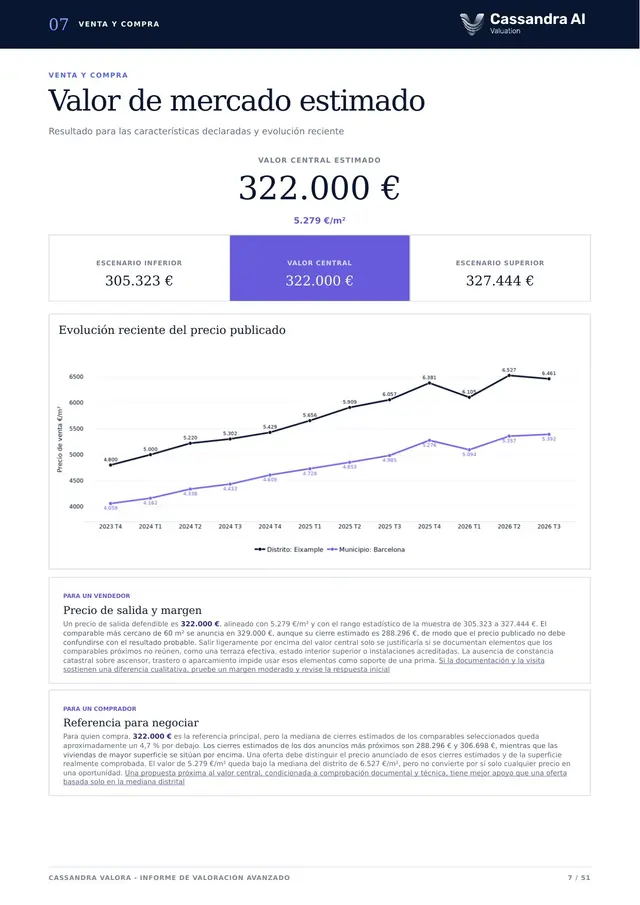Select the Escenario Superior 327.444 € card
Screen dimensions: 640x905
tap(500, 268)
